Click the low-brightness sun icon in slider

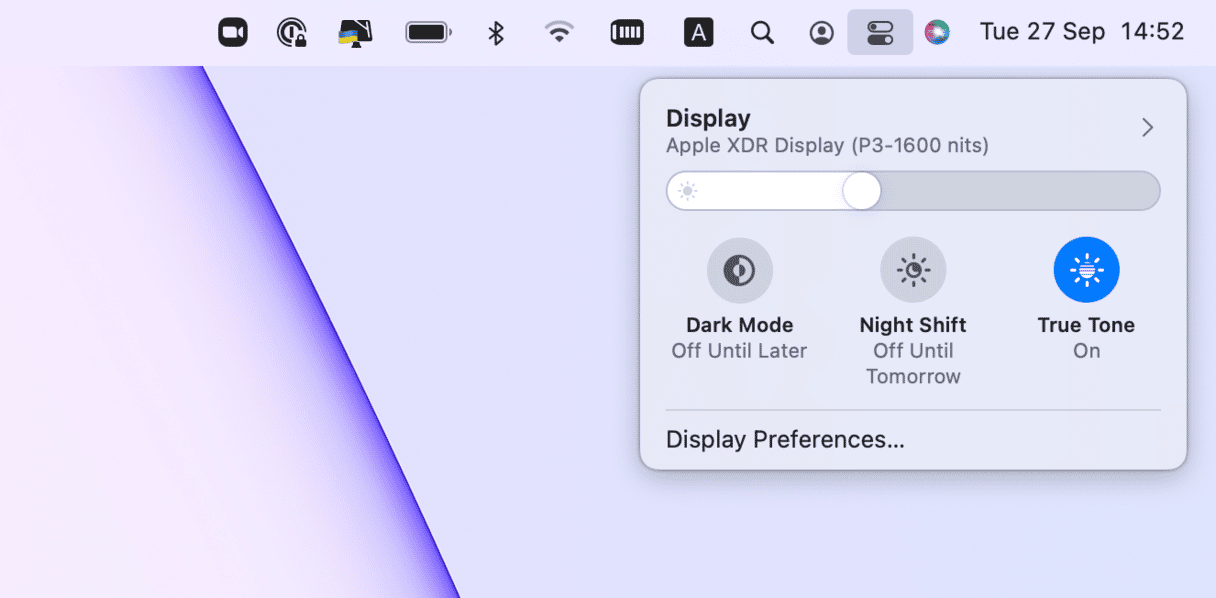pos(687,191)
